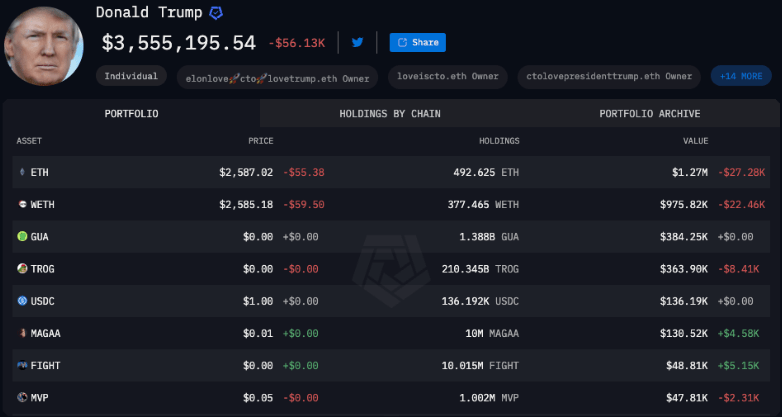Click the MVP token icon
The image size is (782, 417).
pyautogui.click(x=22, y=398)
